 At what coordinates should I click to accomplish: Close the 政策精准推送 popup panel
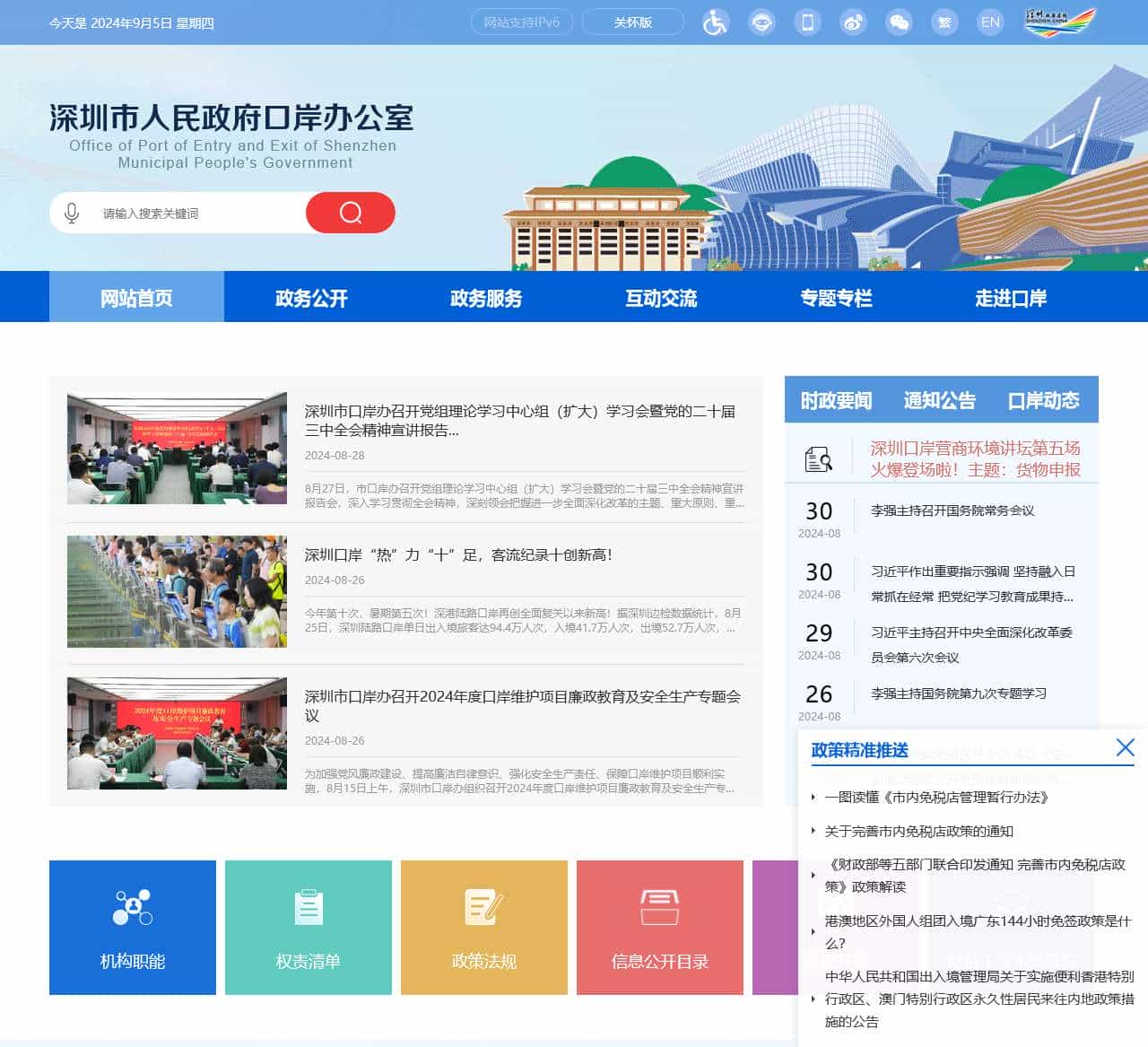pos(1126,747)
